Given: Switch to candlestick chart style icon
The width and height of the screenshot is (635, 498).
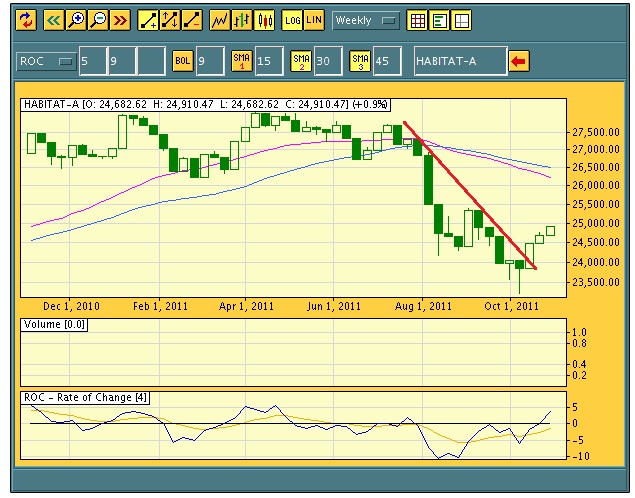Looking at the screenshot, I should [265, 20].
